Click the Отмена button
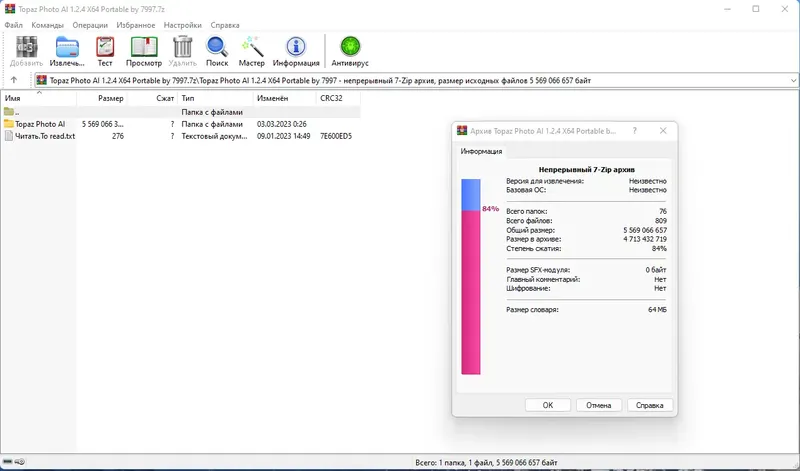This screenshot has height=471, width=800. coord(598,405)
